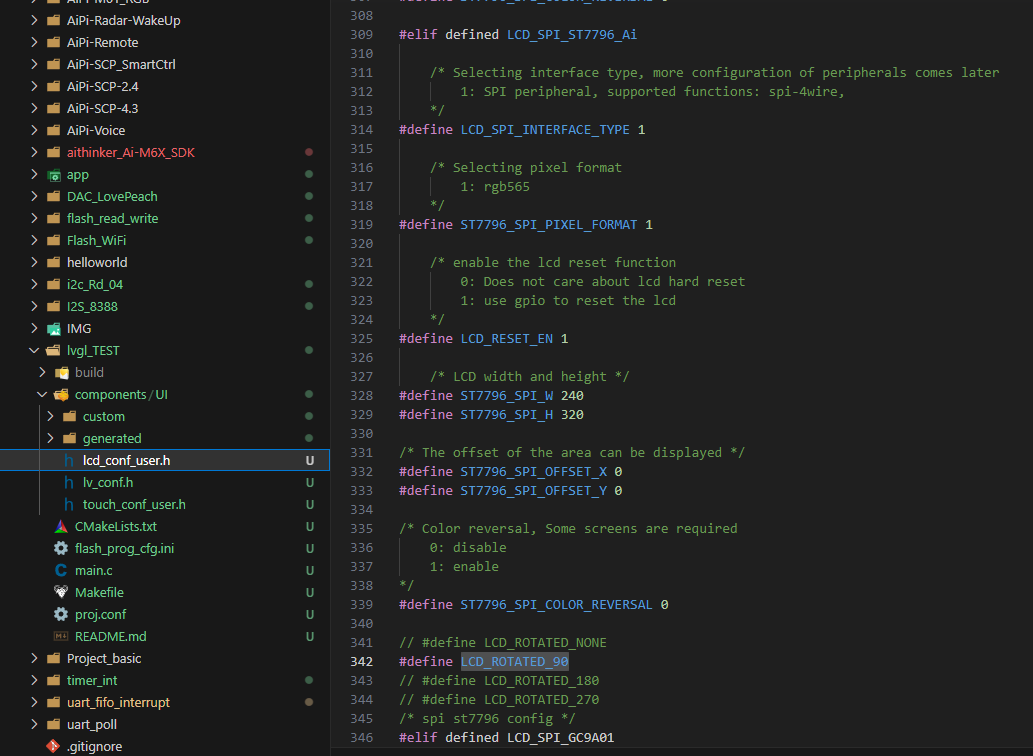1033x756 pixels.
Task: Collapse the lvgl_TEST folder
Action: click(34, 350)
